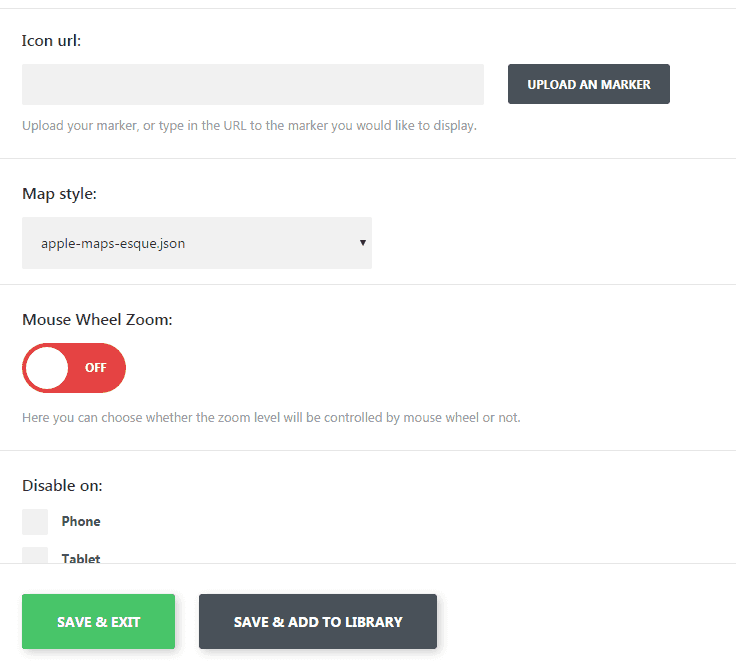
Task: Click the Icon url heading label
Action: tap(51, 41)
